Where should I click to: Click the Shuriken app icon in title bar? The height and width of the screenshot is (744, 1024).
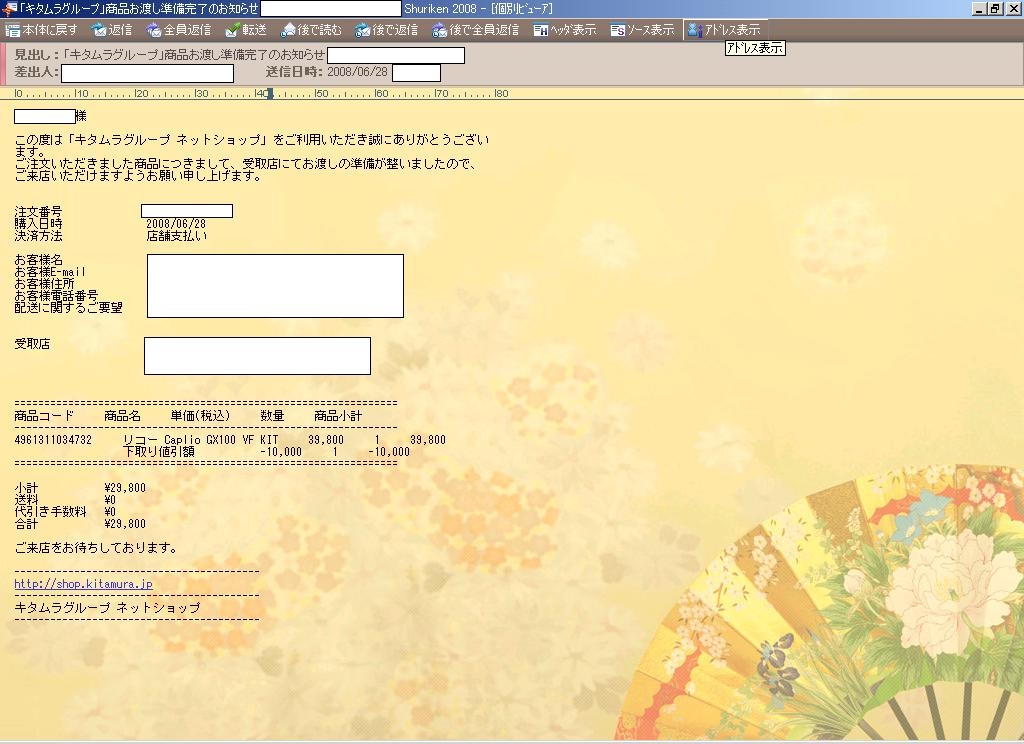tap(9, 9)
